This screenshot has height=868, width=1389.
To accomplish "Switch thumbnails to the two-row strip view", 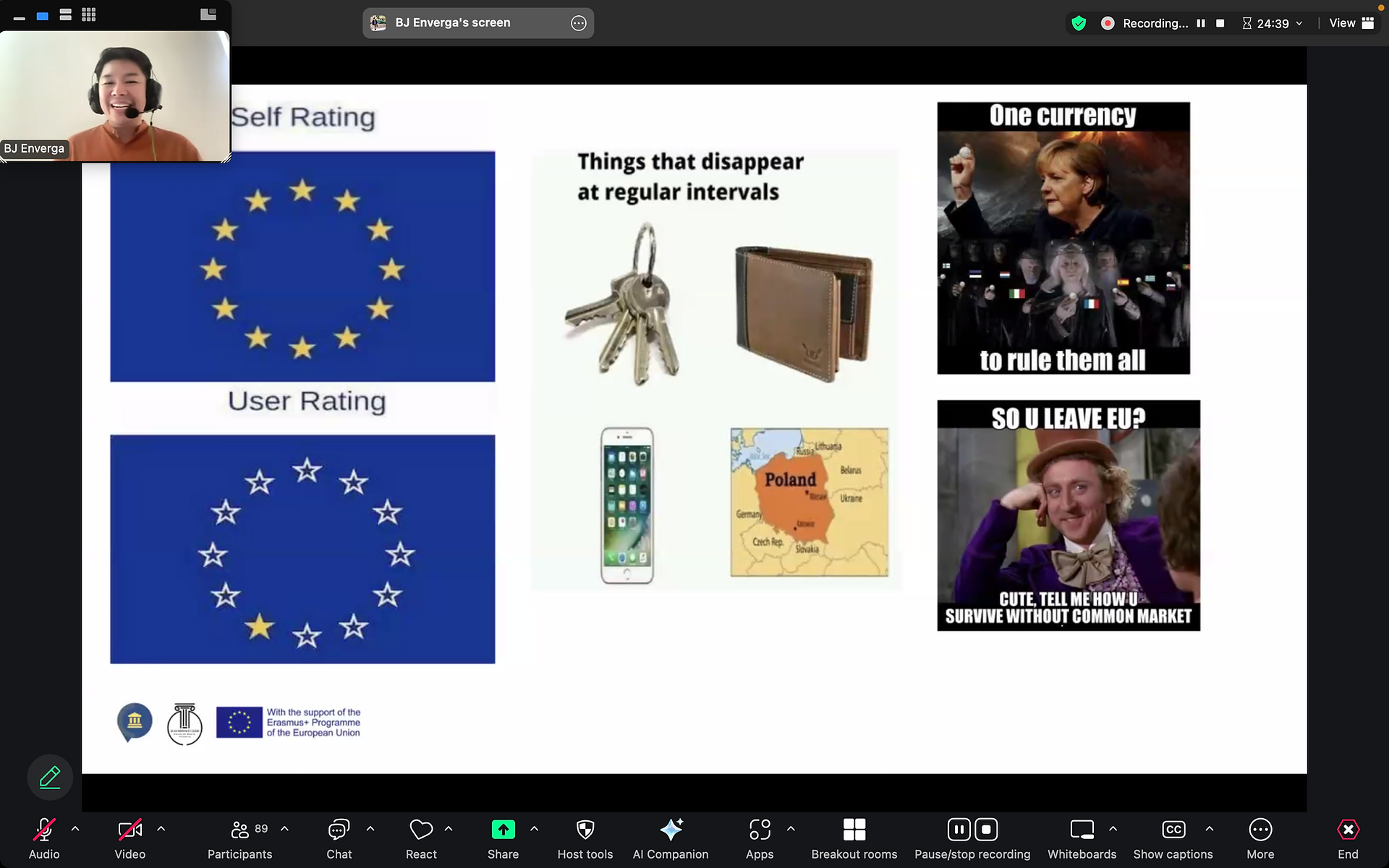I will tap(66, 15).
